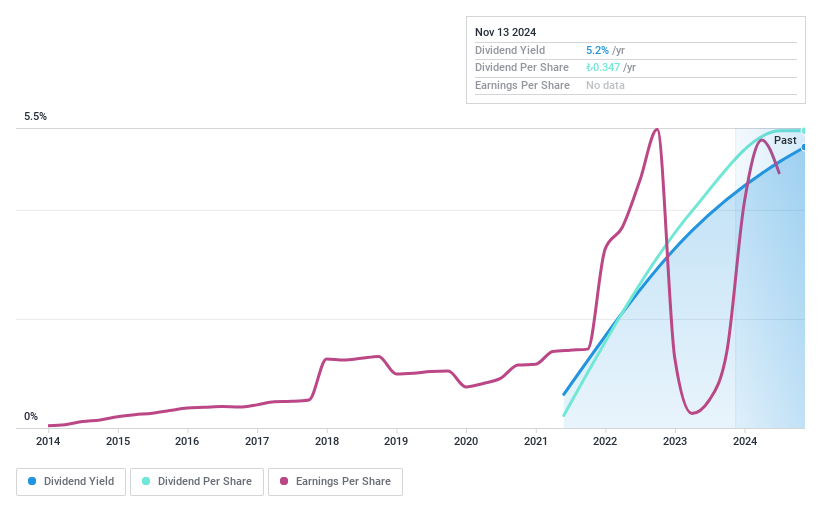This screenshot has height=508, width=821.
Task: Click the Nov 13 2024 tooltip date
Action: tap(506, 32)
